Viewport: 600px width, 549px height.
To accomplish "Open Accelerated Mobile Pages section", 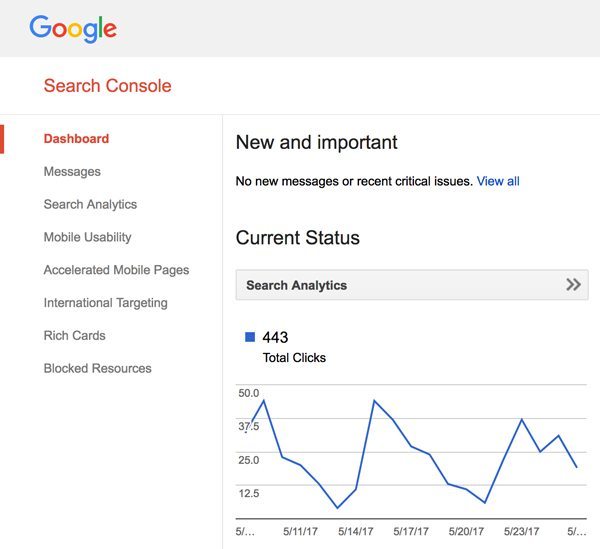I will 116,270.
